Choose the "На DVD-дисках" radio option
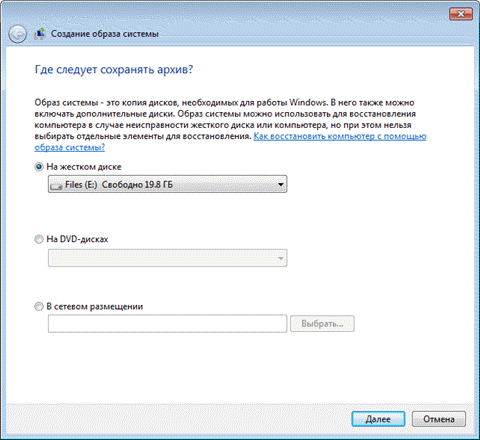Image resolution: width=480 pixels, height=440 pixels. [x=39, y=239]
